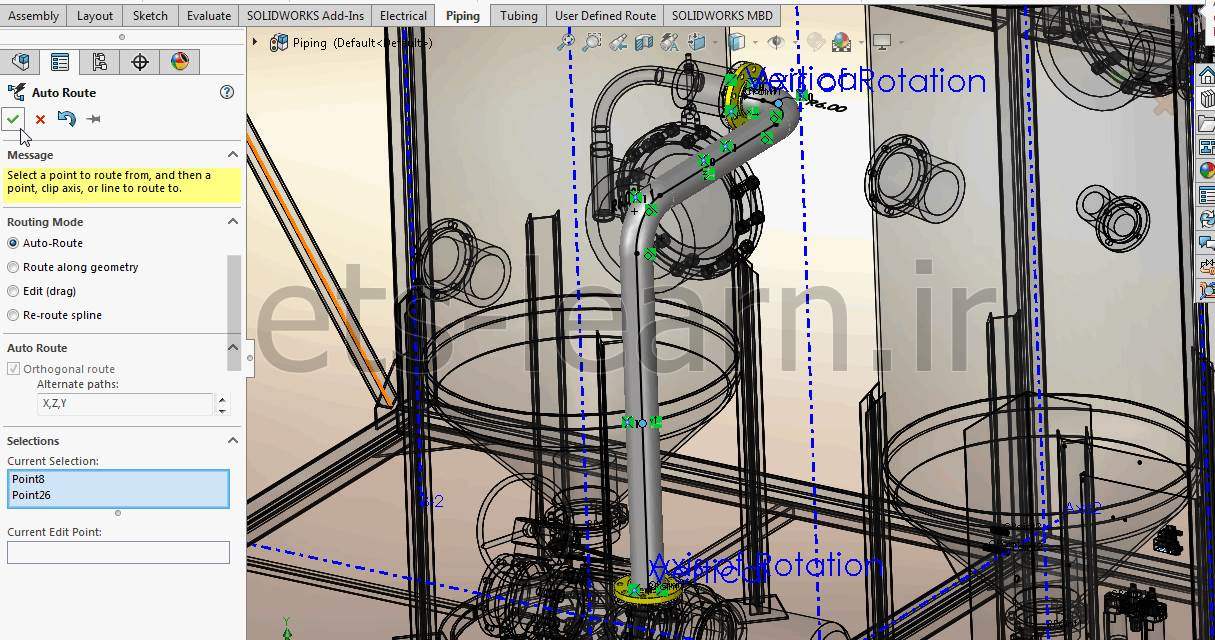The width and height of the screenshot is (1215, 640).
Task: Click Zoom to Fit in view toolbar
Action: coord(566,42)
